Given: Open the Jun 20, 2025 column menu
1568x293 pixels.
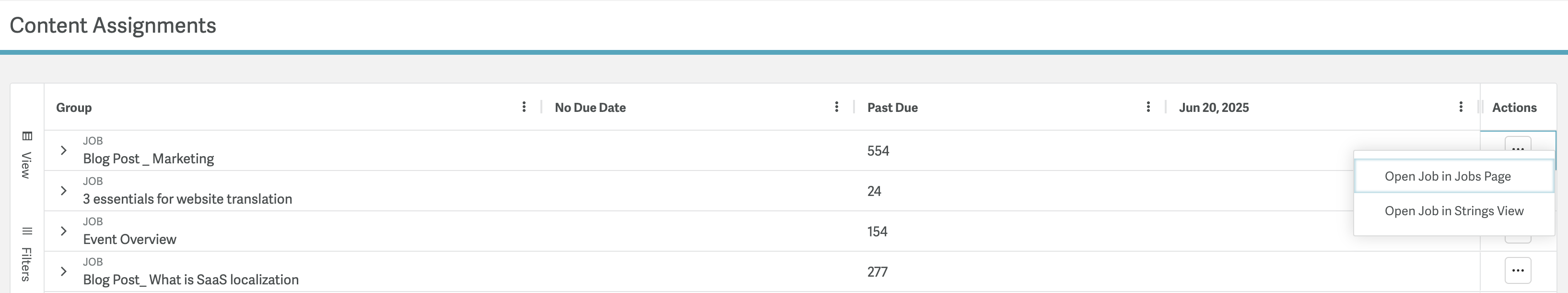Looking at the screenshot, I should [x=1461, y=107].
